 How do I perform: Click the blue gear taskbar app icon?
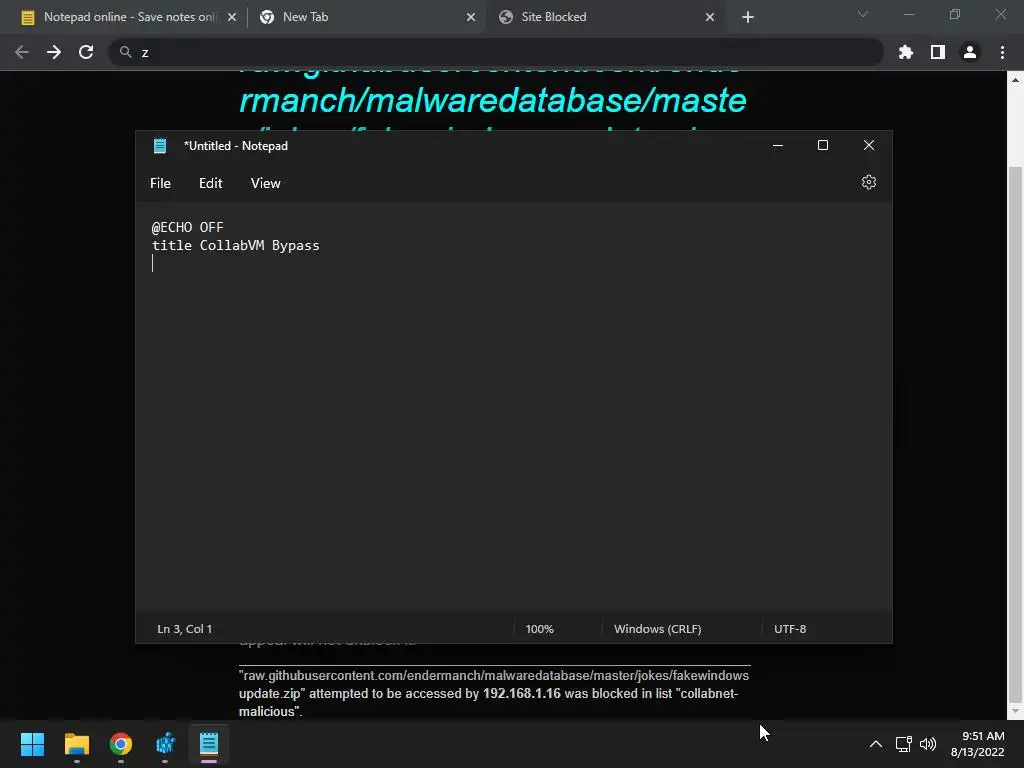click(x=165, y=743)
